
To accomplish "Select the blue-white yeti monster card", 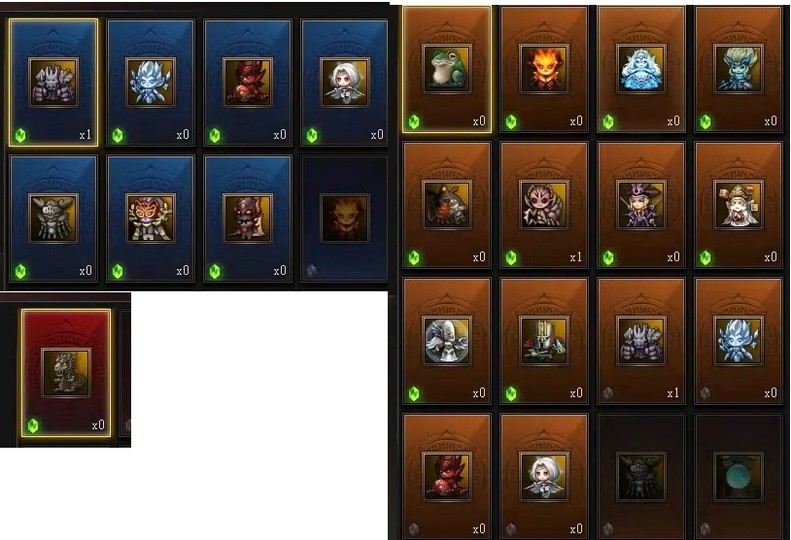I will [x=641, y=70].
